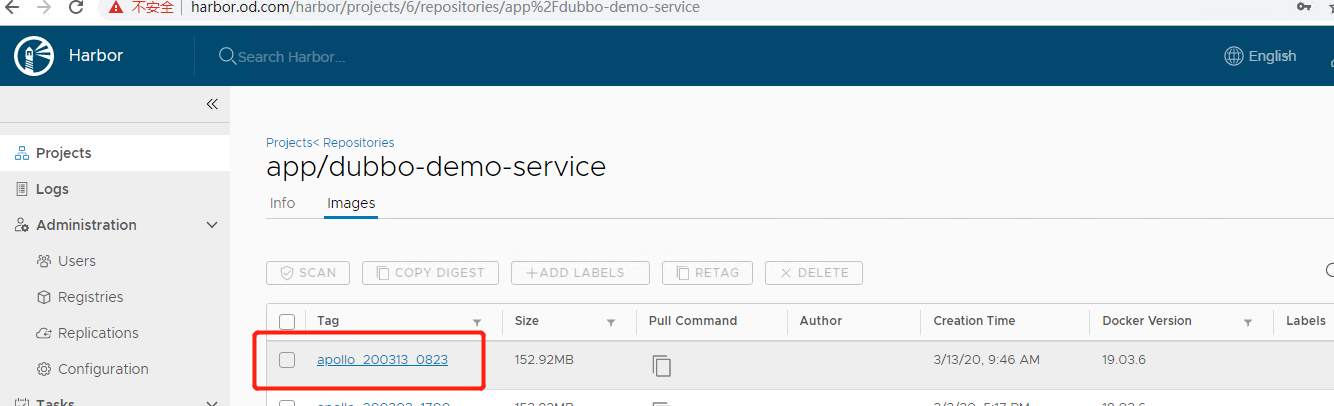The width and height of the screenshot is (1334, 406).
Task: Collapse the sidebar with double-chevron icon
Action: tap(212, 104)
